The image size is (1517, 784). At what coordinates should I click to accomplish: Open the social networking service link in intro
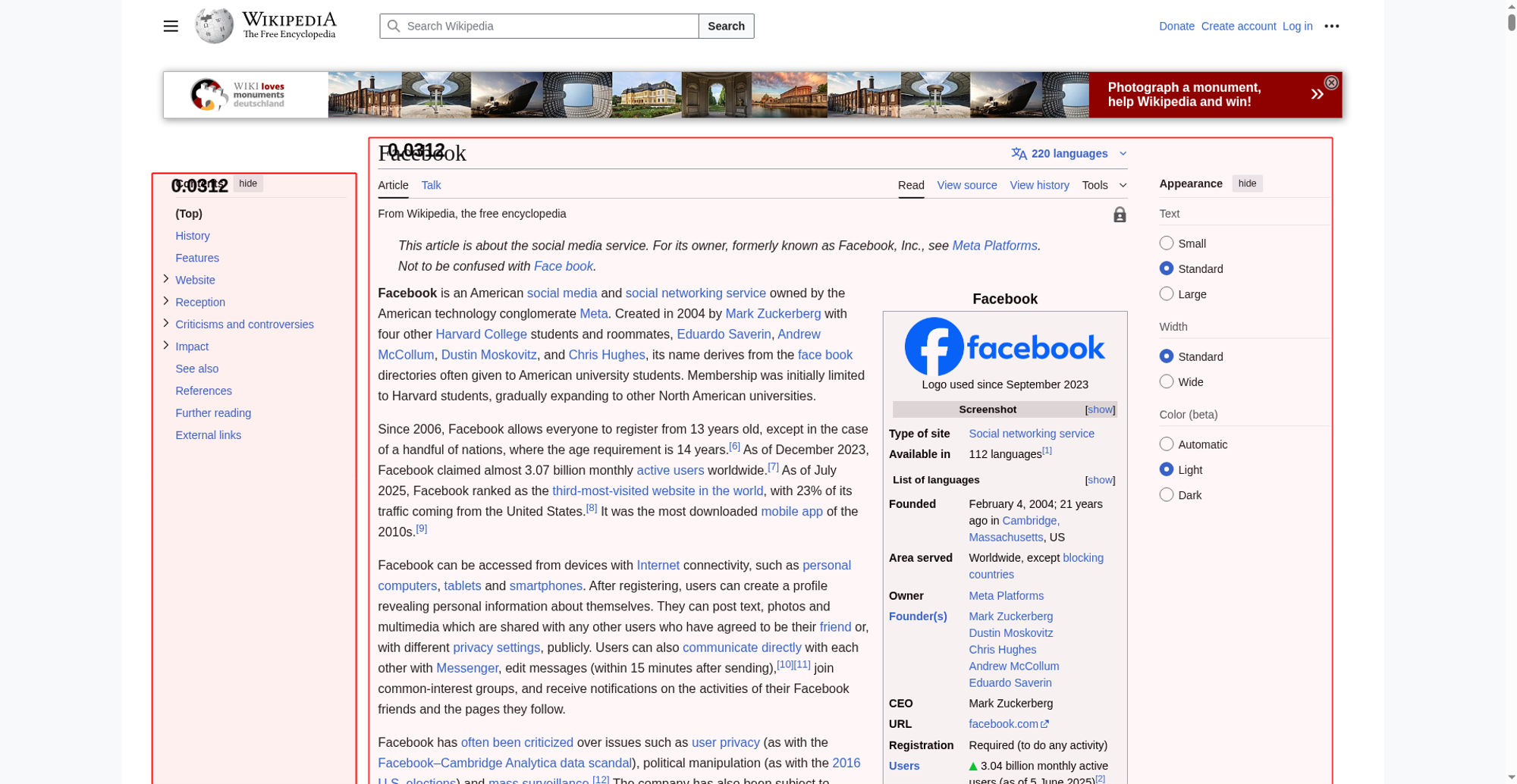click(x=696, y=293)
